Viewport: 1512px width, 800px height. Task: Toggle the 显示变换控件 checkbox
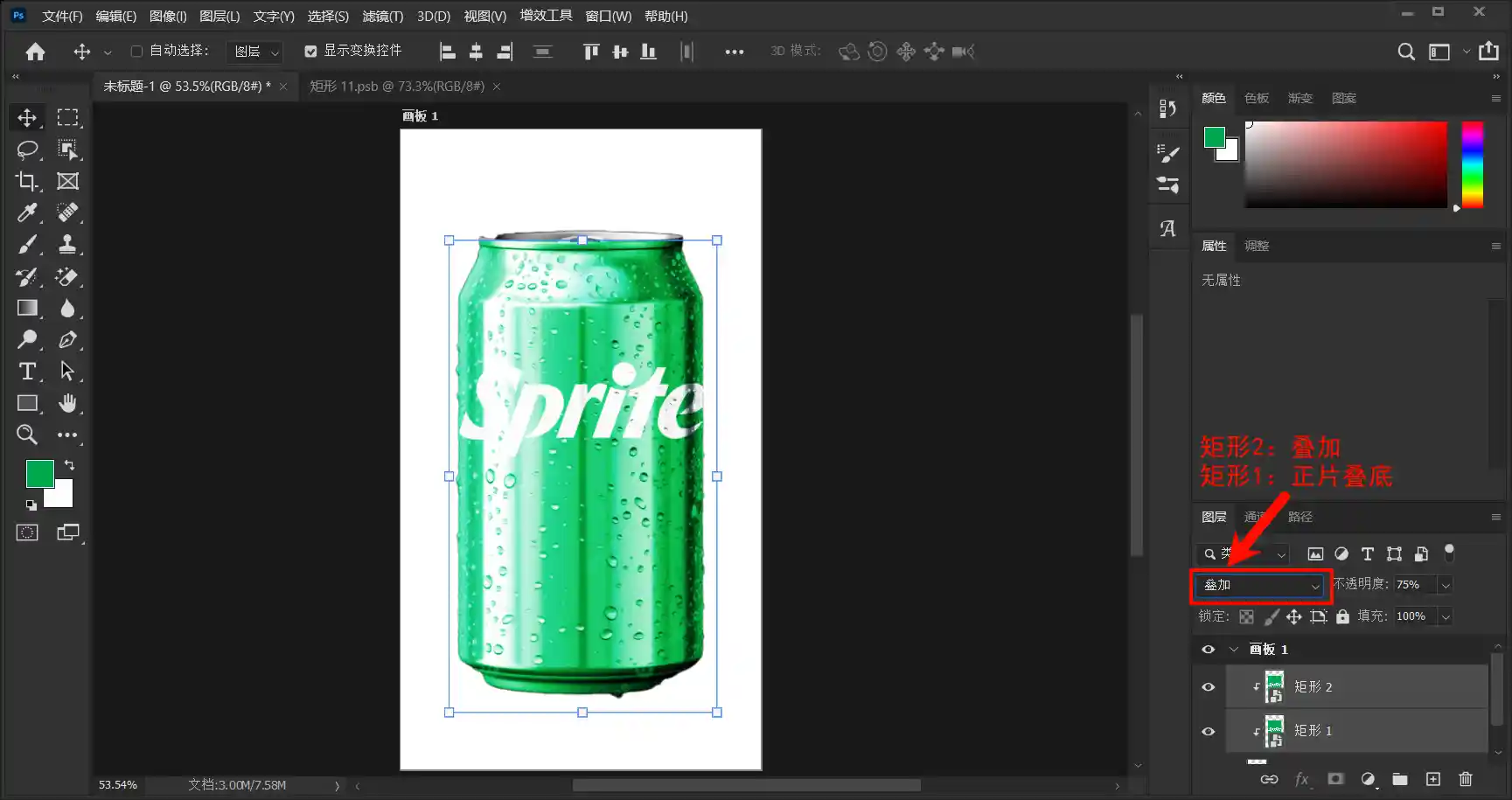[x=310, y=52]
